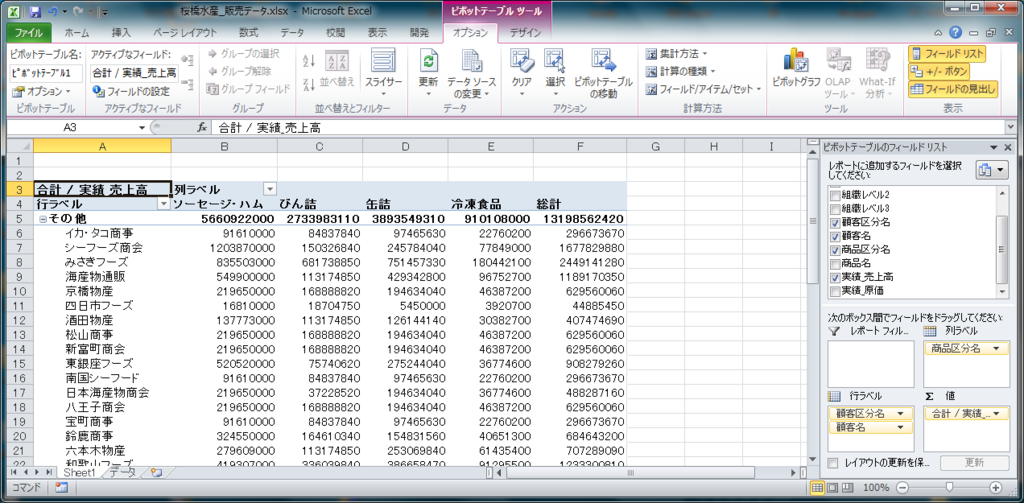Uncheck the 実績_売上高 field checkbox
The height and width of the screenshot is (503, 1024).
(x=835, y=277)
